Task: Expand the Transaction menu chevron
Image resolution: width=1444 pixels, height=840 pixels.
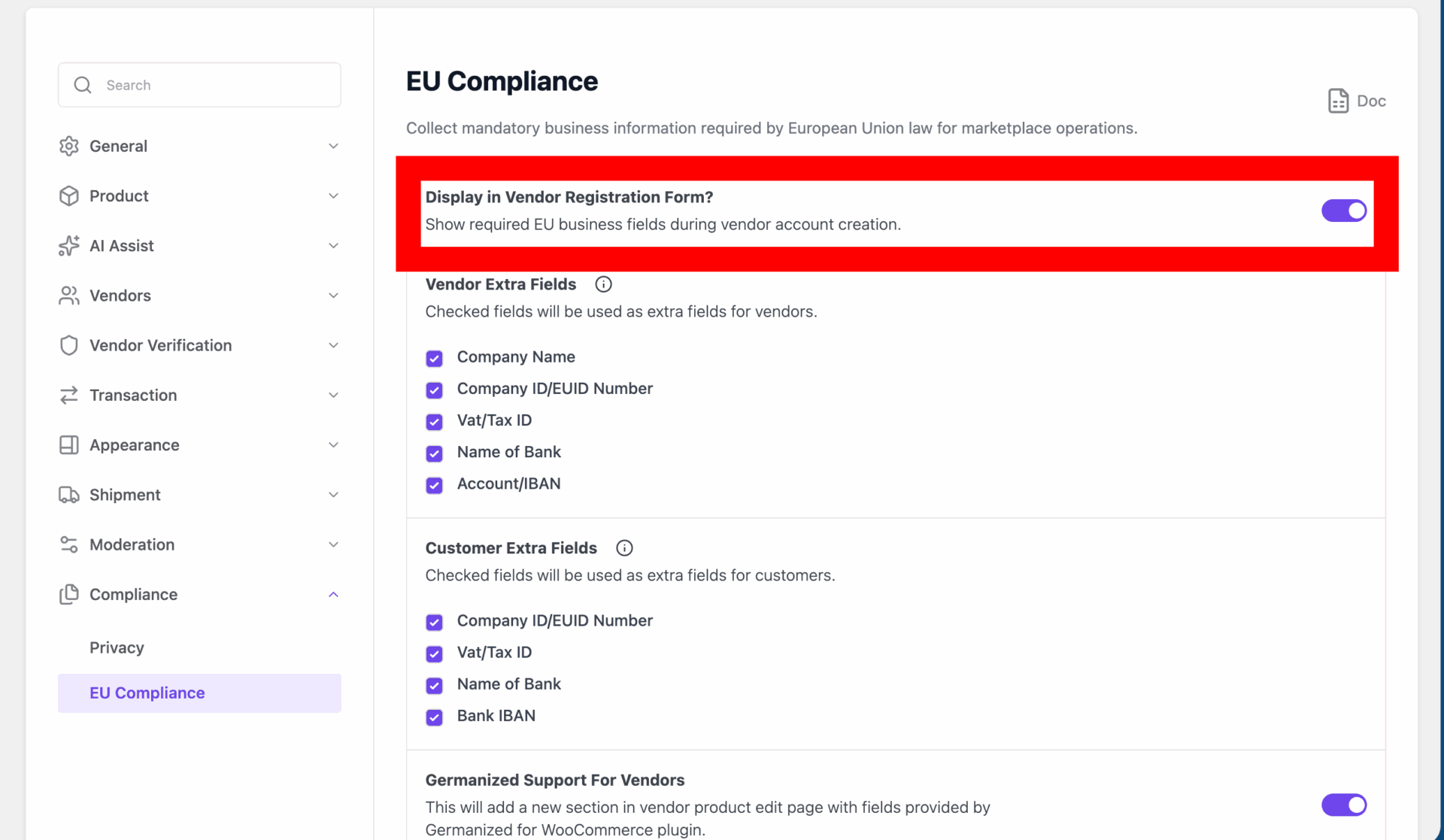Action: pos(333,396)
